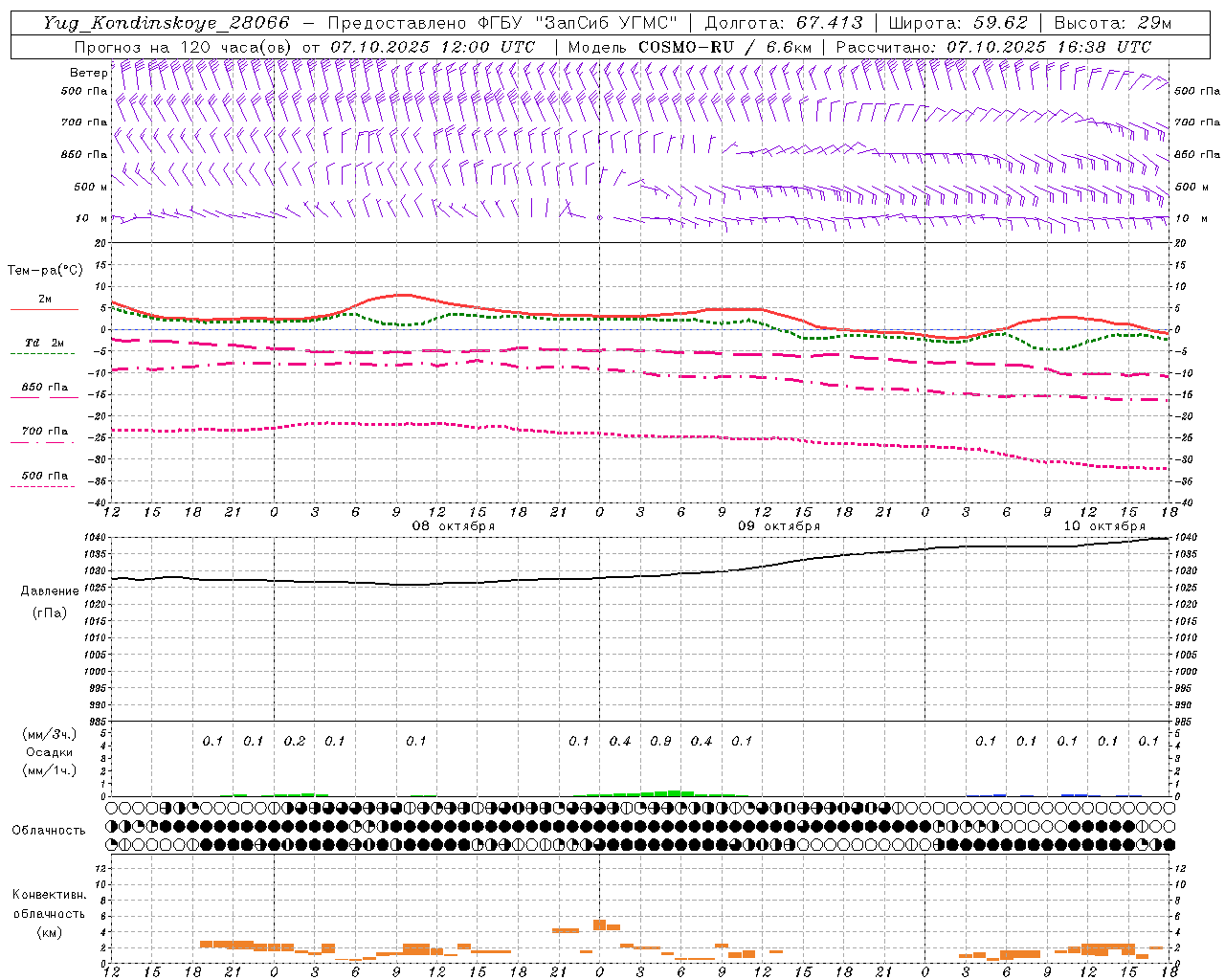Viewport: 1225px width, 980px height.
Task: Click the 'Td 2м' dew point legend label
Action: pos(45,343)
